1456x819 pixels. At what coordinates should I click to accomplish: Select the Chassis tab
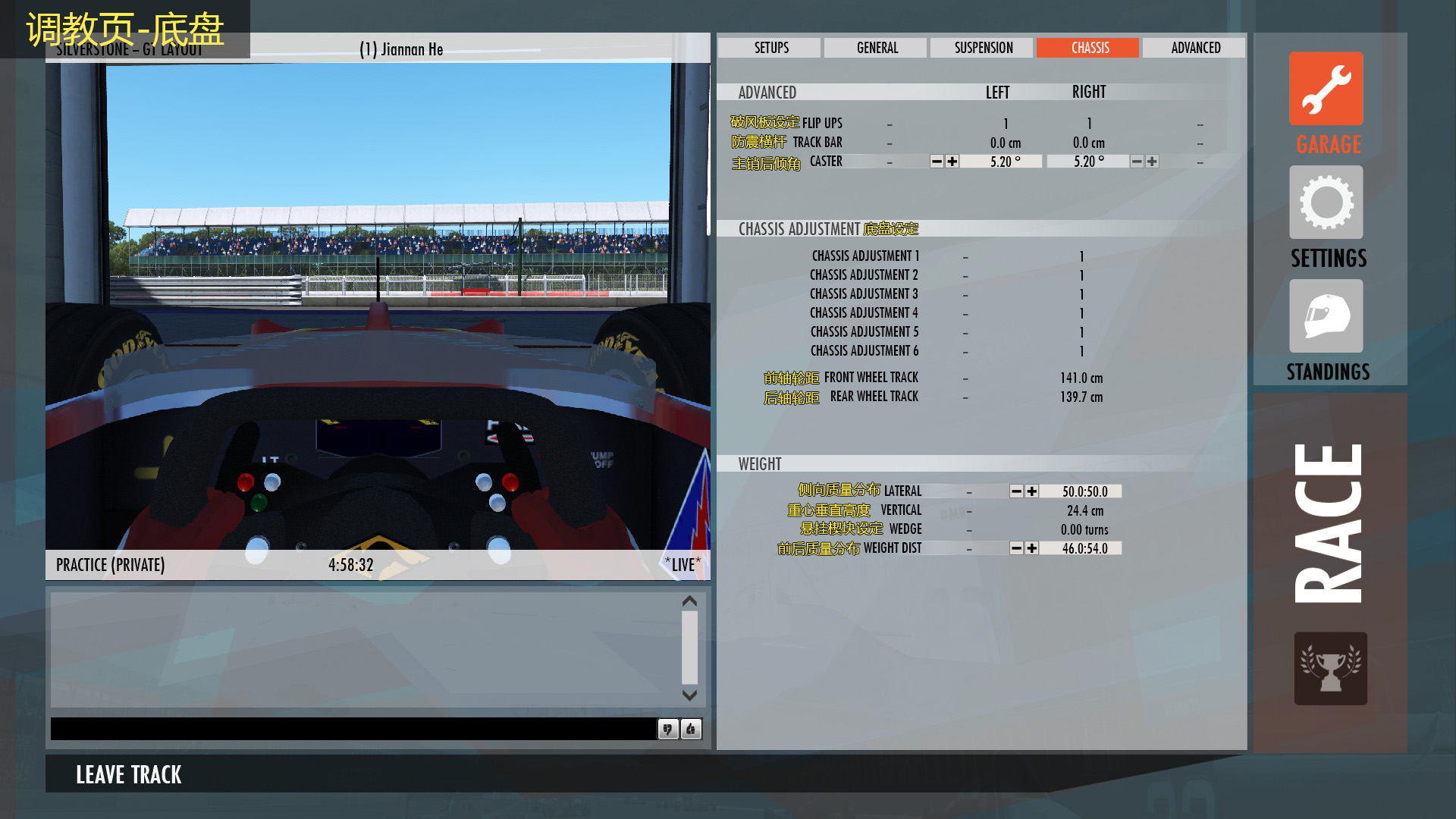[x=1087, y=48]
